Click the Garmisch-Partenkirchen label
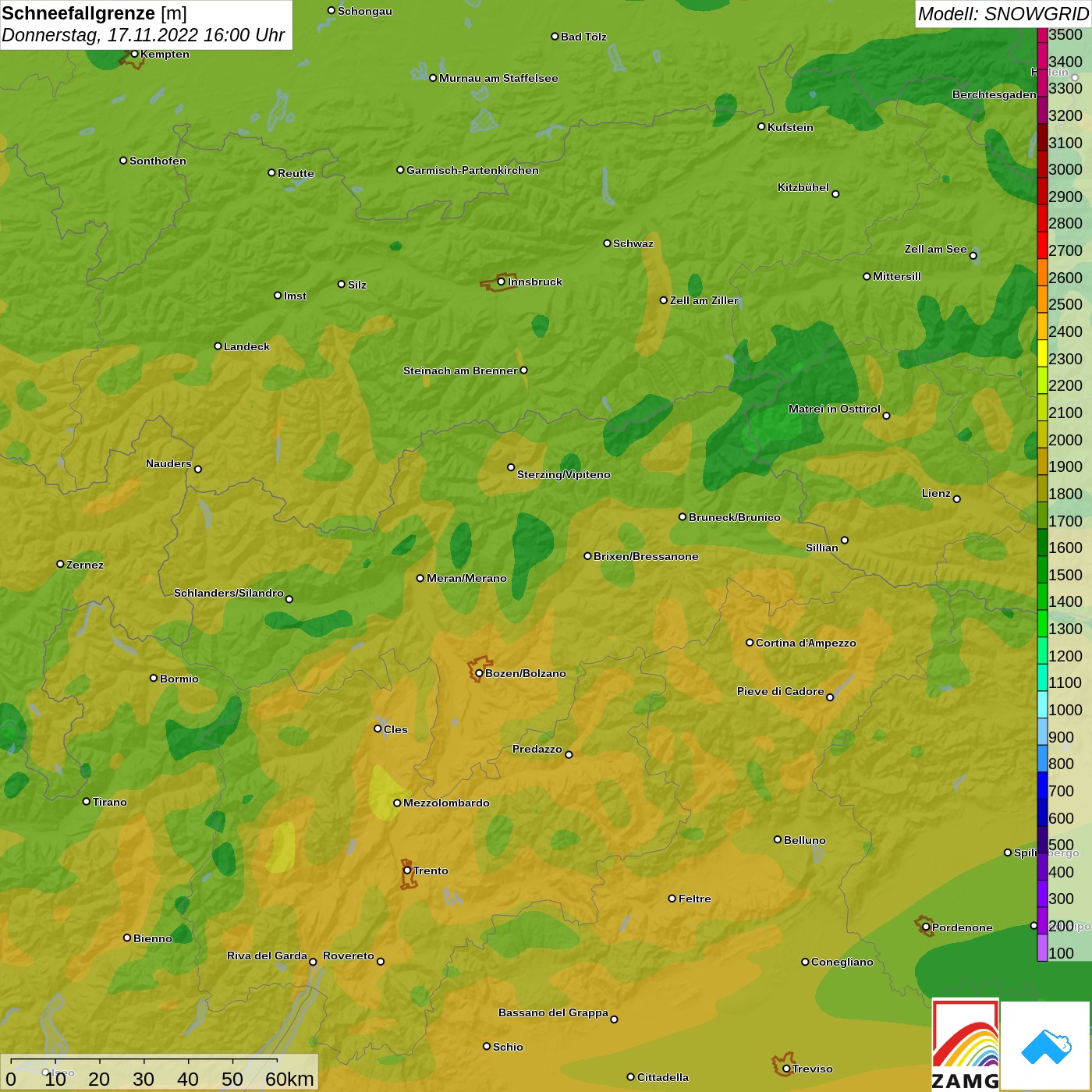The height and width of the screenshot is (1092, 1092). (473, 170)
